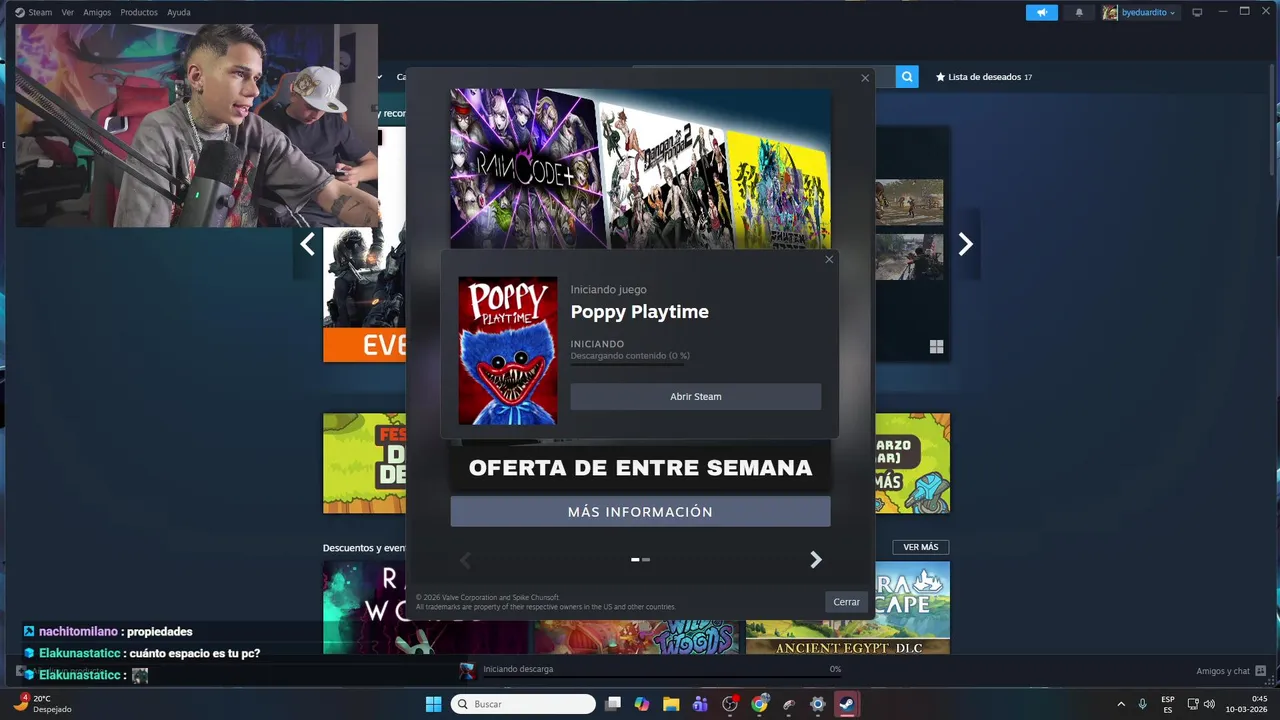The width and height of the screenshot is (1280, 720).
Task: Expand the byeduardito account dropdown
Action: [1140, 12]
